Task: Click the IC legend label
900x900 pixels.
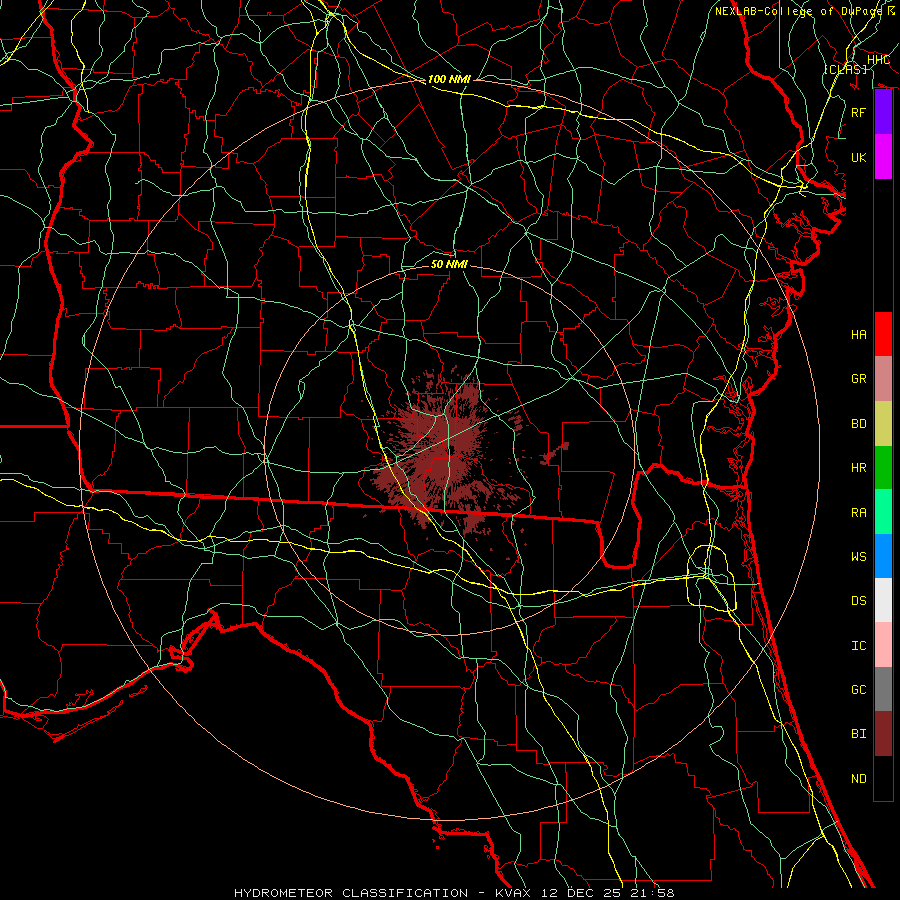Action: pos(859,646)
